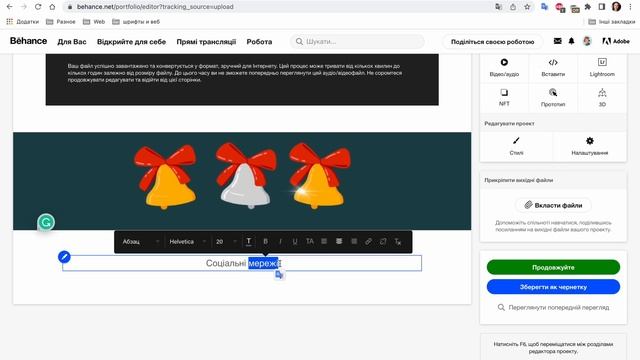Open the Прямі трансляції menu
This screenshot has width=640, height=360.
coord(206,42)
